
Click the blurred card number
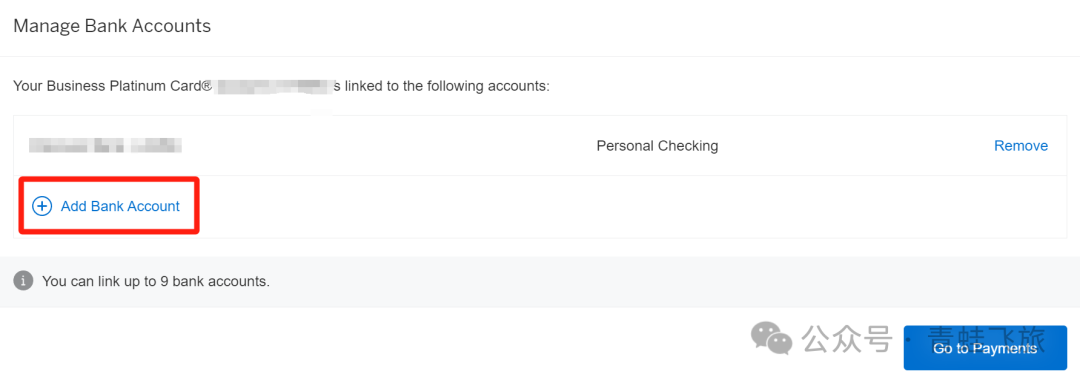pos(273,87)
